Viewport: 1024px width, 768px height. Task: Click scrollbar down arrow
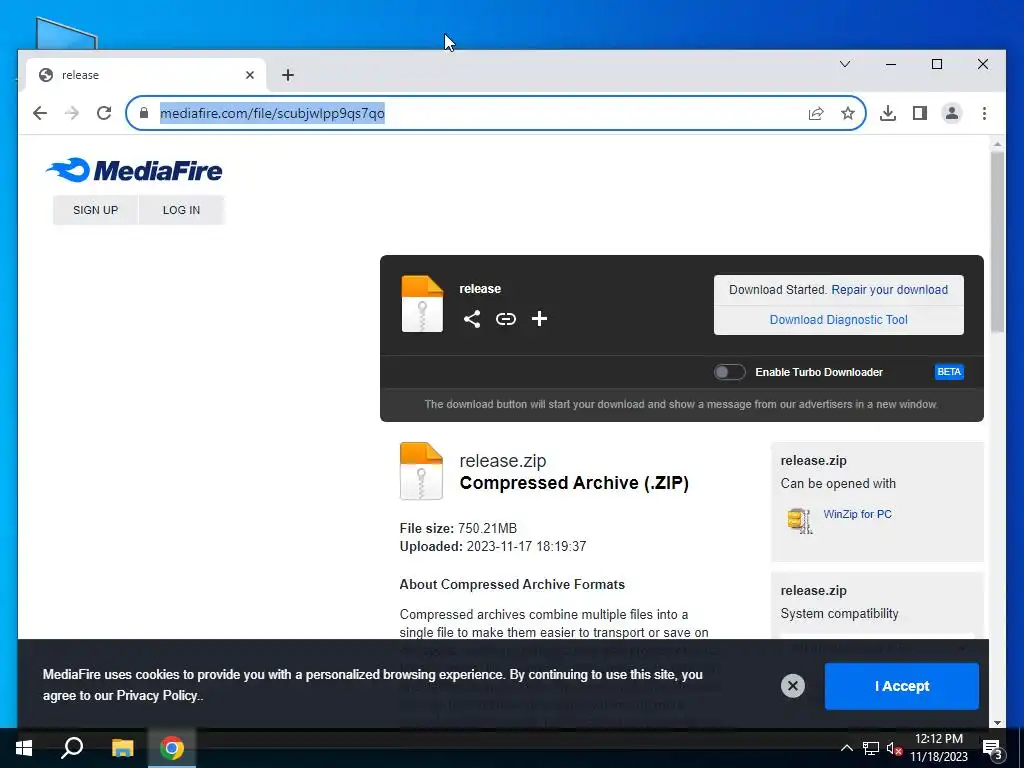pos(997,722)
